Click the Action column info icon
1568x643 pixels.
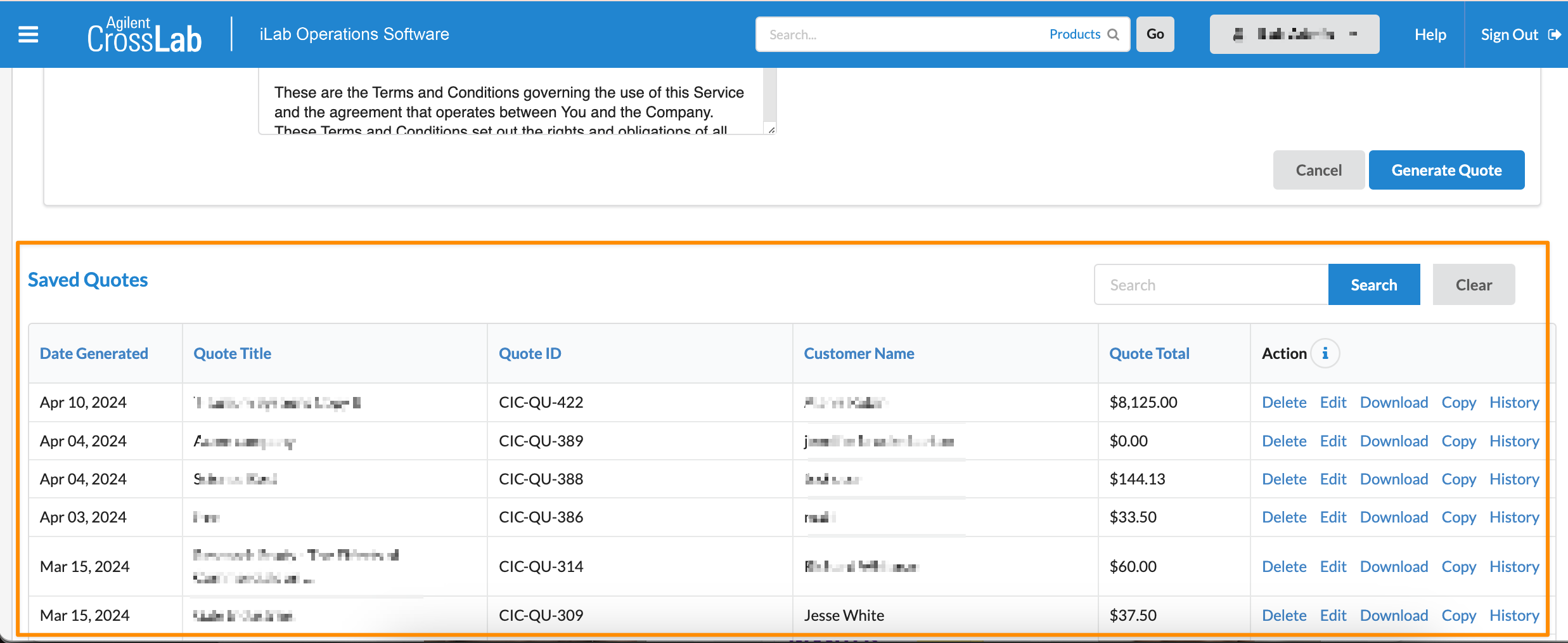pos(1325,353)
